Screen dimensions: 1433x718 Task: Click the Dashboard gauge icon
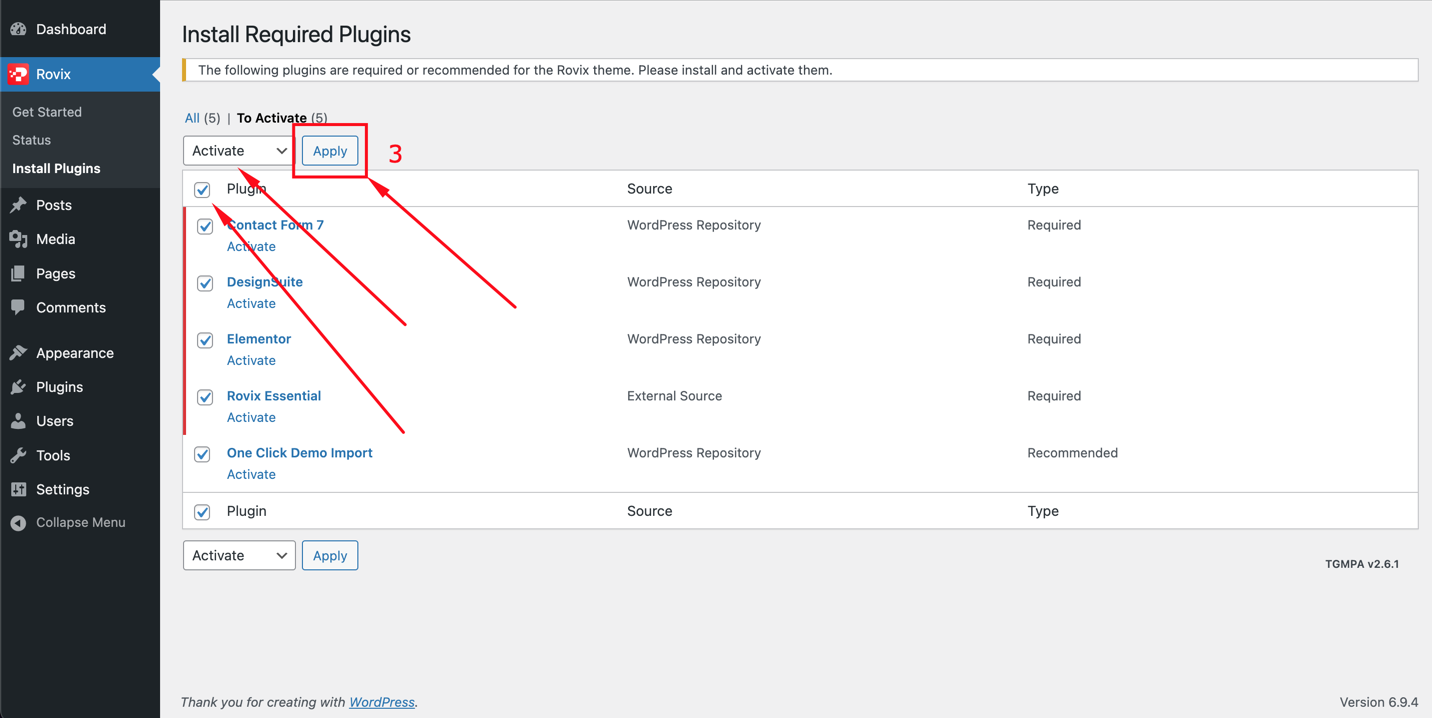pyautogui.click(x=18, y=29)
